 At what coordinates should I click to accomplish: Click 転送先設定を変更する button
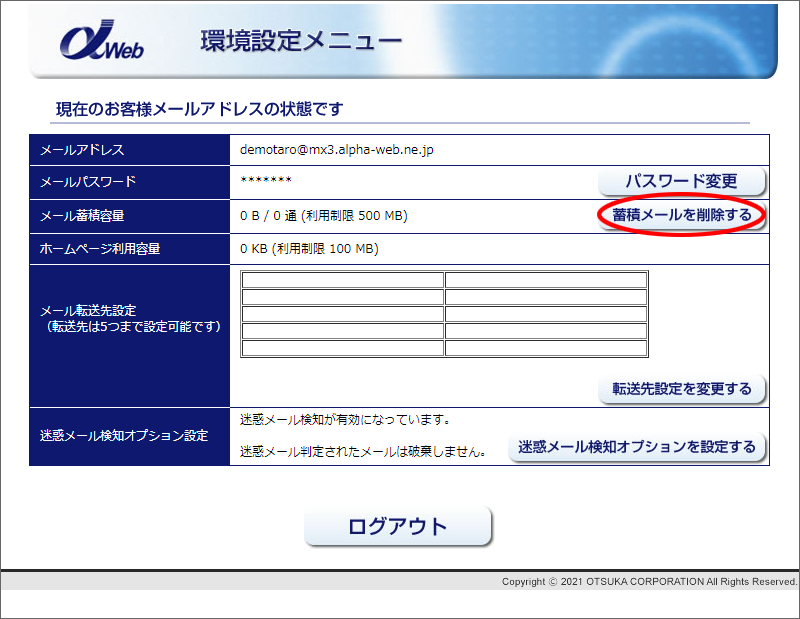click(x=682, y=389)
